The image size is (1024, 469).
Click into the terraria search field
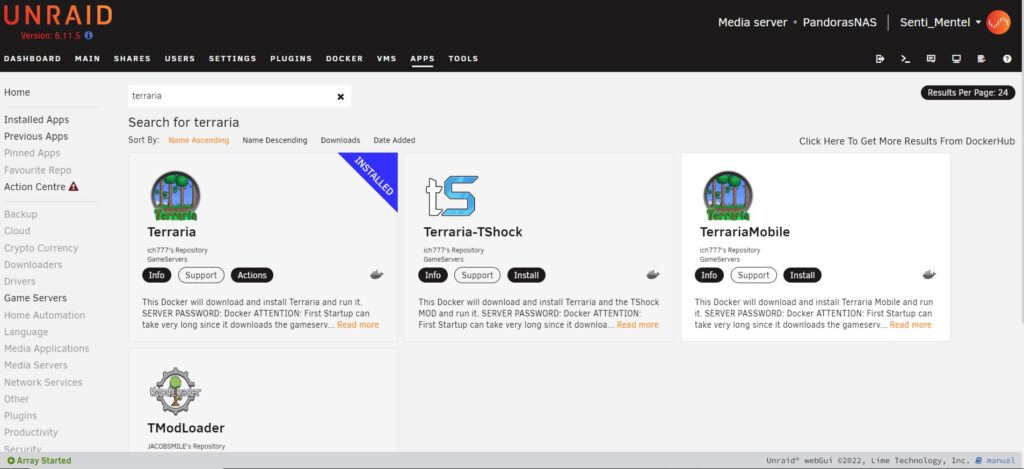click(230, 97)
